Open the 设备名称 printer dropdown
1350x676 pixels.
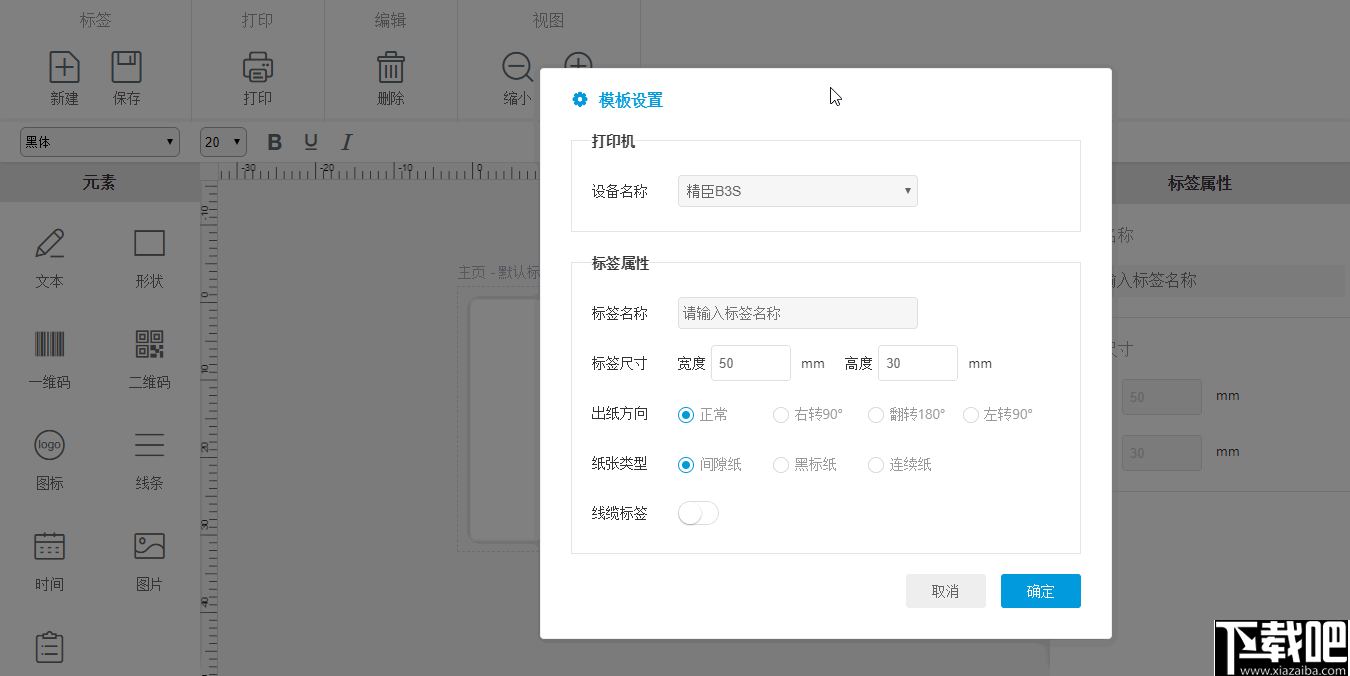[x=797, y=191]
